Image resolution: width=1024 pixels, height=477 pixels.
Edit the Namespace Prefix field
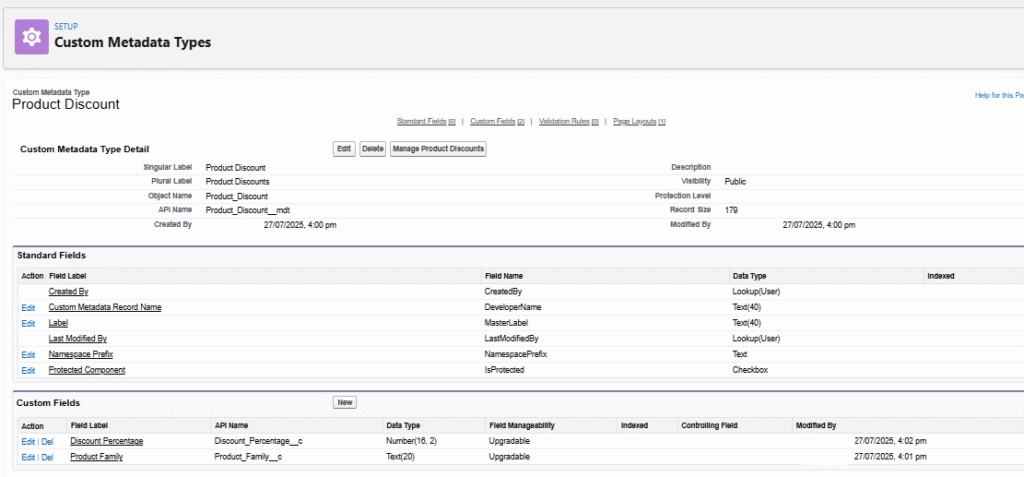click(x=27, y=355)
